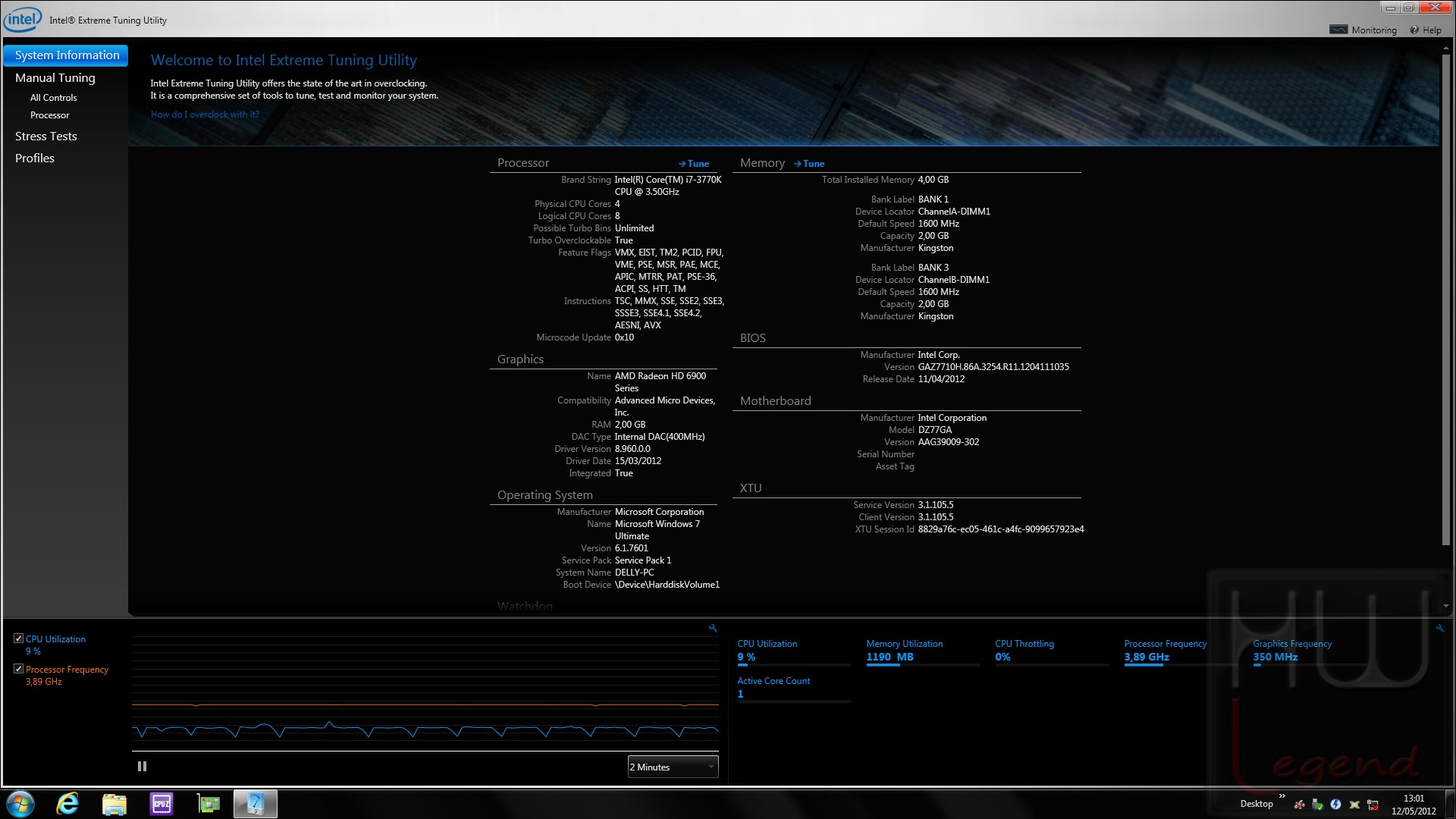Viewport: 1456px width, 819px height.
Task: Click the 'How do I overclock with it?' link
Action: tap(205, 115)
